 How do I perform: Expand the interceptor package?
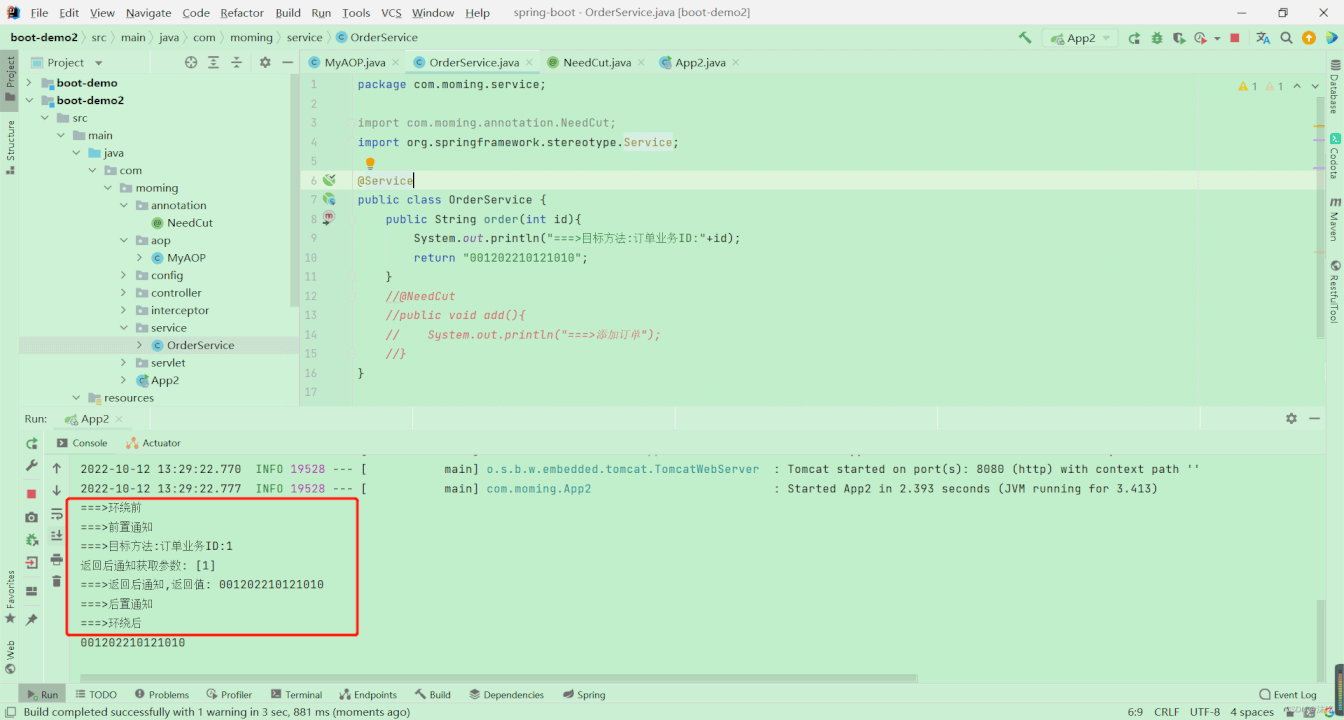(x=124, y=310)
